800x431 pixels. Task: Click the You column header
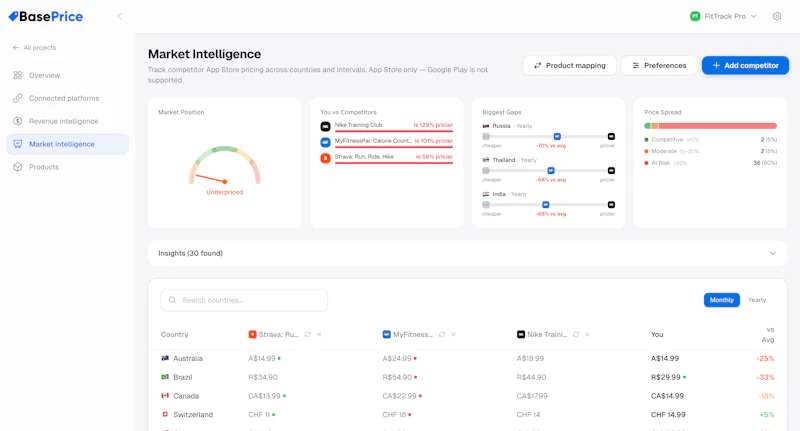pyautogui.click(x=657, y=335)
